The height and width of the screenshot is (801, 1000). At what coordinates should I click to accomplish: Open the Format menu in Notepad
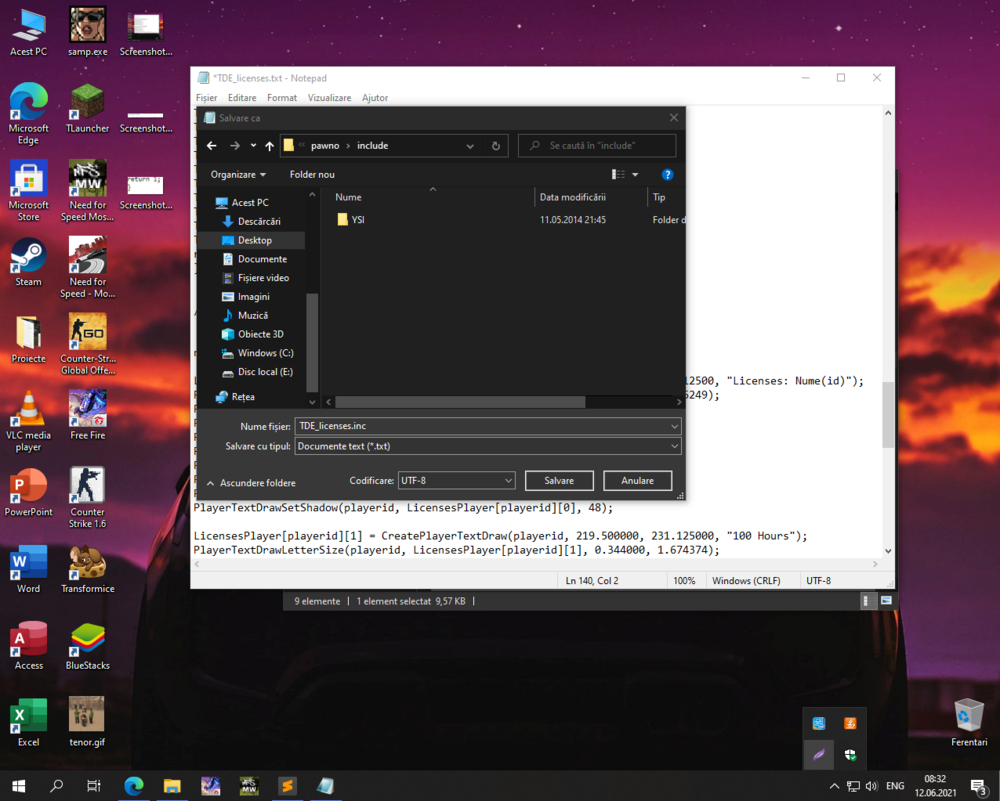[282, 98]
